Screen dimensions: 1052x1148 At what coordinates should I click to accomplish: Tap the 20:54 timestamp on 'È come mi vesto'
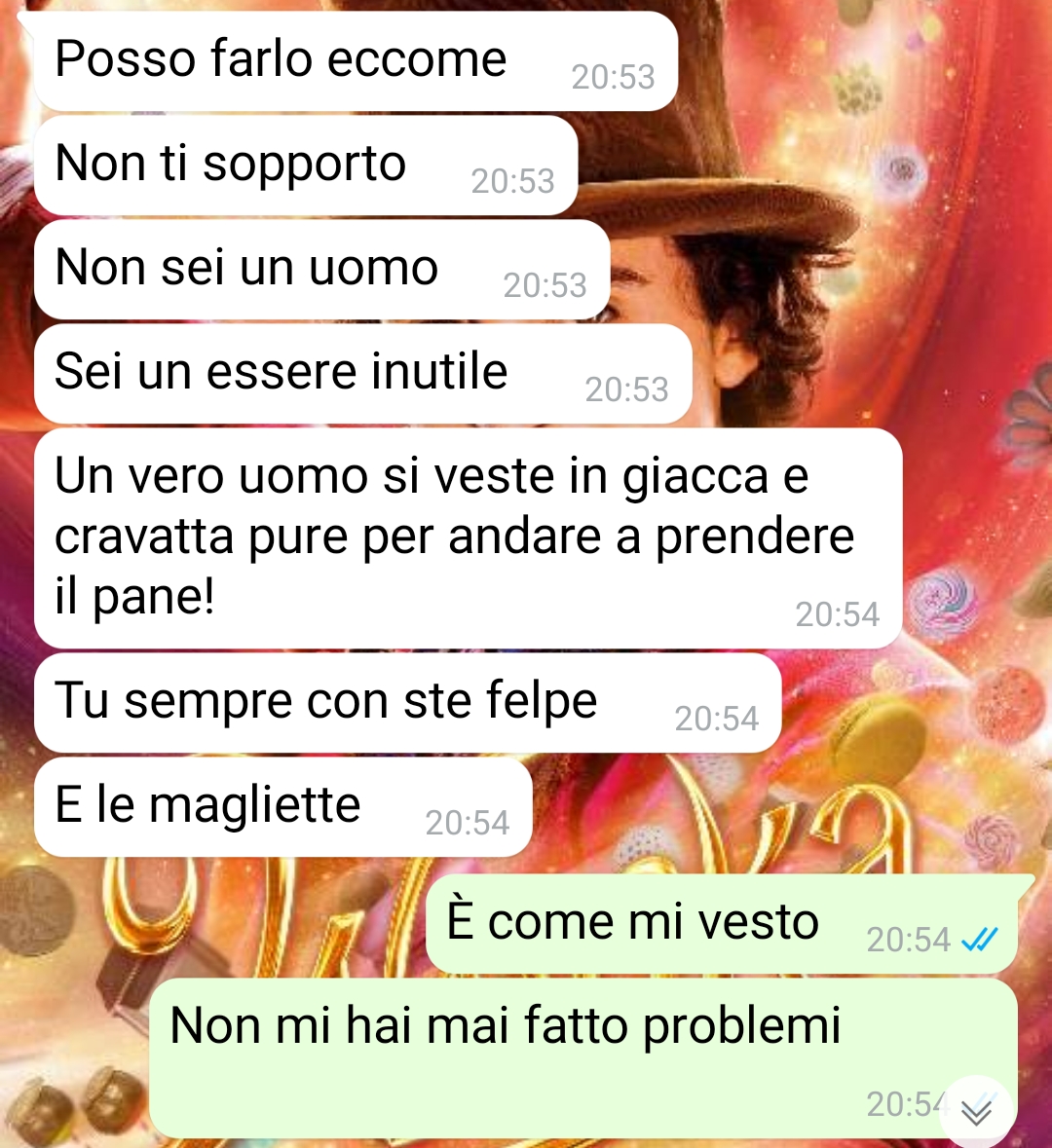click(909, 940)
